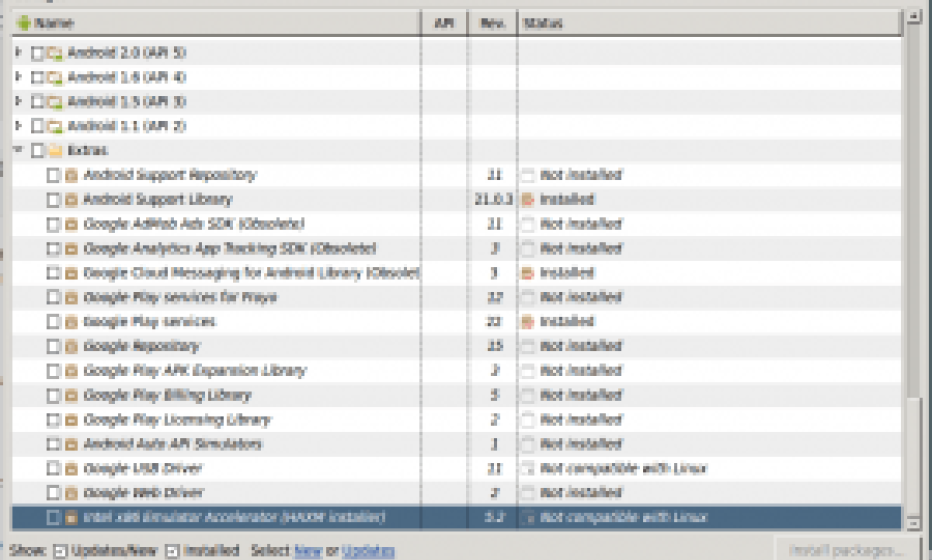Toggle the Updates/New filter checkbox
The image size is (932, 560).
click(x=59, y=551)
